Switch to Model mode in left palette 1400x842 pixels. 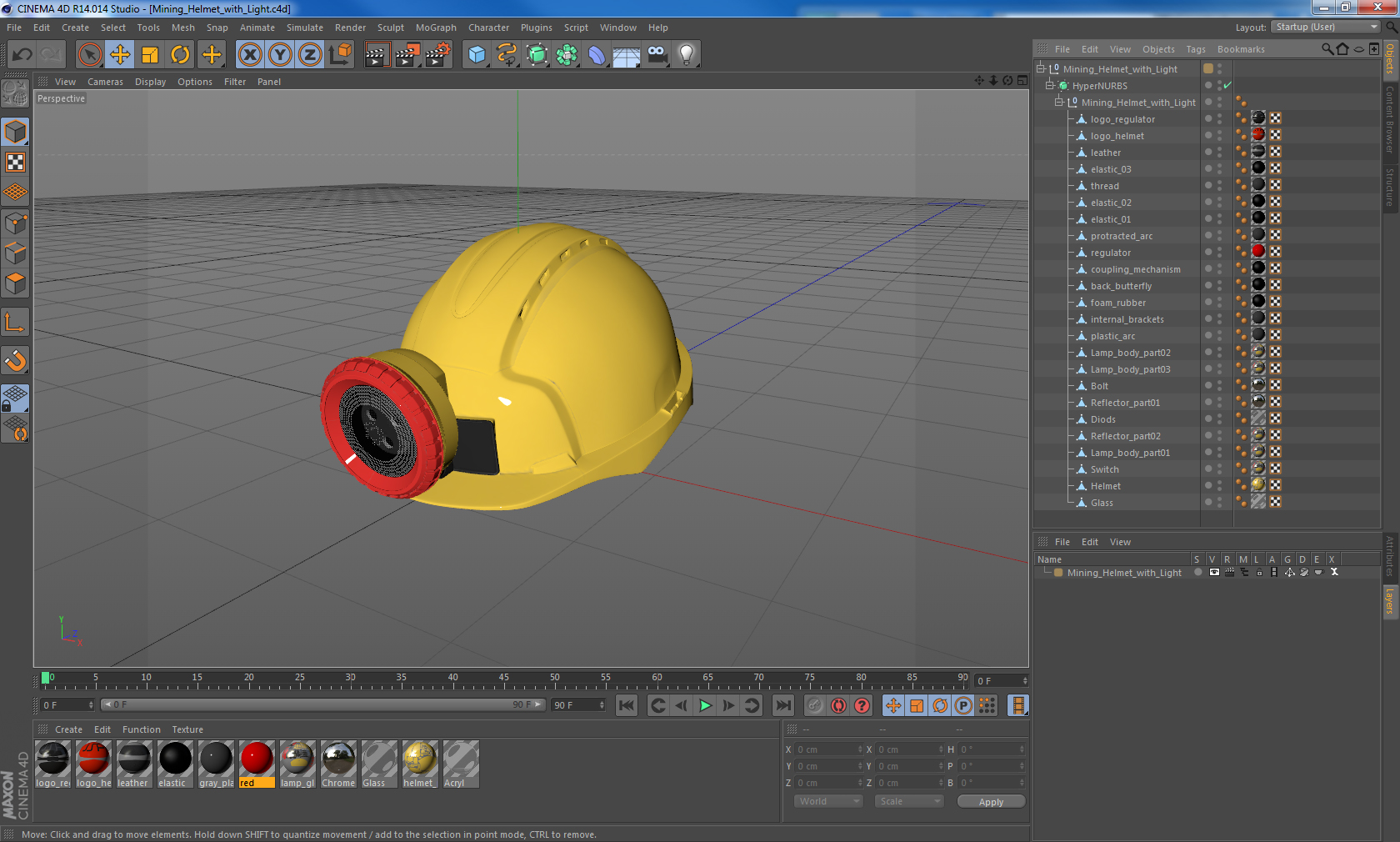pyautogui.click(x=16, y=133)
